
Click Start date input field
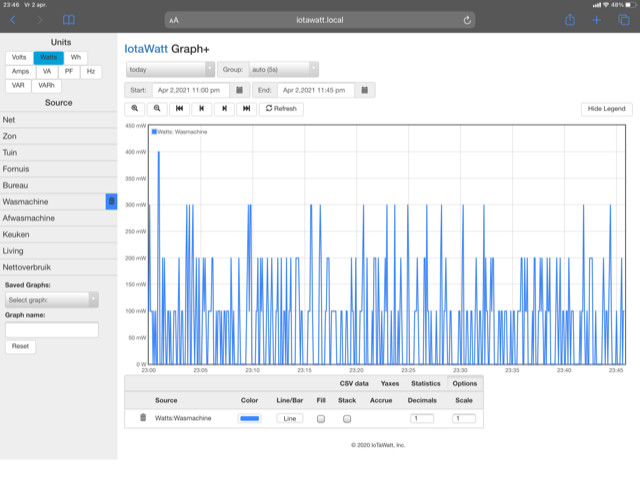point(191,90)
